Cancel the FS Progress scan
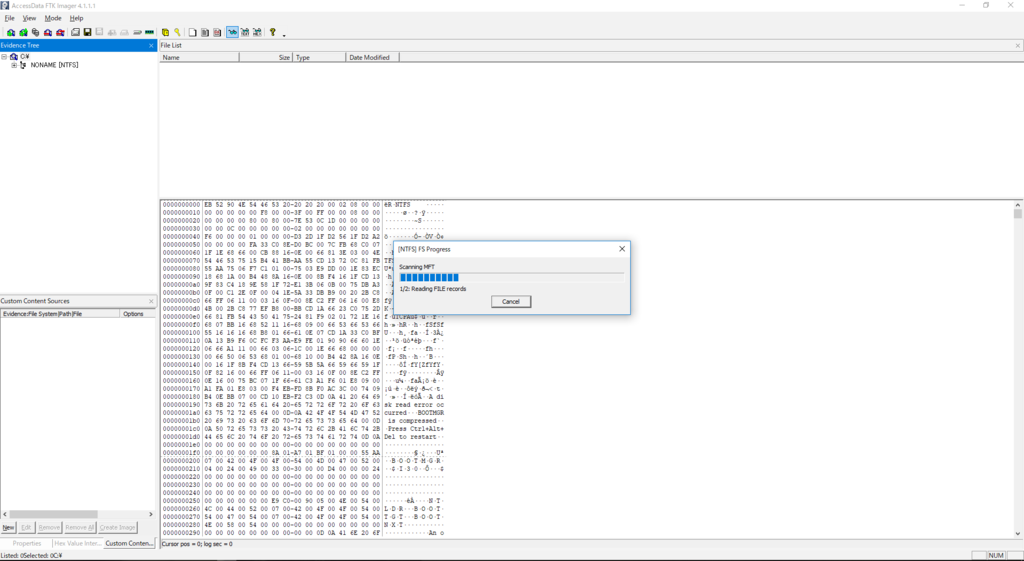1024x561 pixels. coord(511,302)
